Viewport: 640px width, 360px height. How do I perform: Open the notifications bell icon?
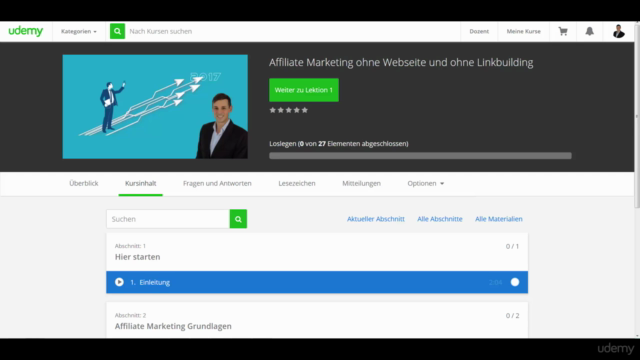pyautogui.click(x=589, y=31)
